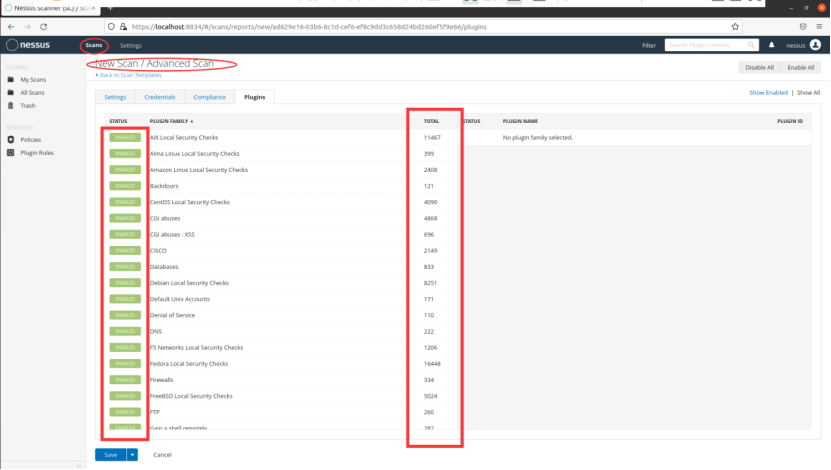Open the browser hamburger menu
This screenshot has width=831, height=470.
click(819, 26)
